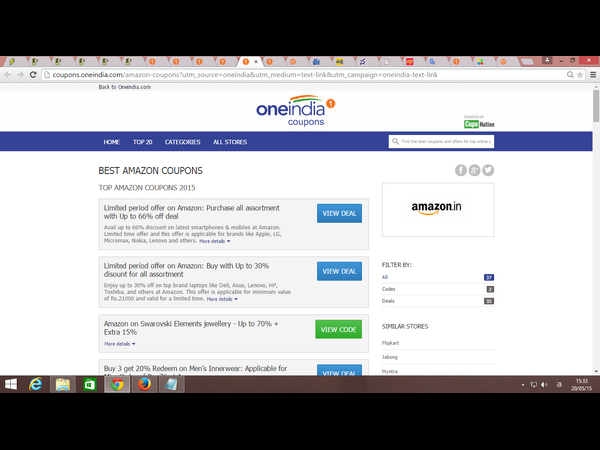Open the Flipkart similar store link
Viewport: 600px width, 450px height.
pyautogui.click(x=390, y=343)
